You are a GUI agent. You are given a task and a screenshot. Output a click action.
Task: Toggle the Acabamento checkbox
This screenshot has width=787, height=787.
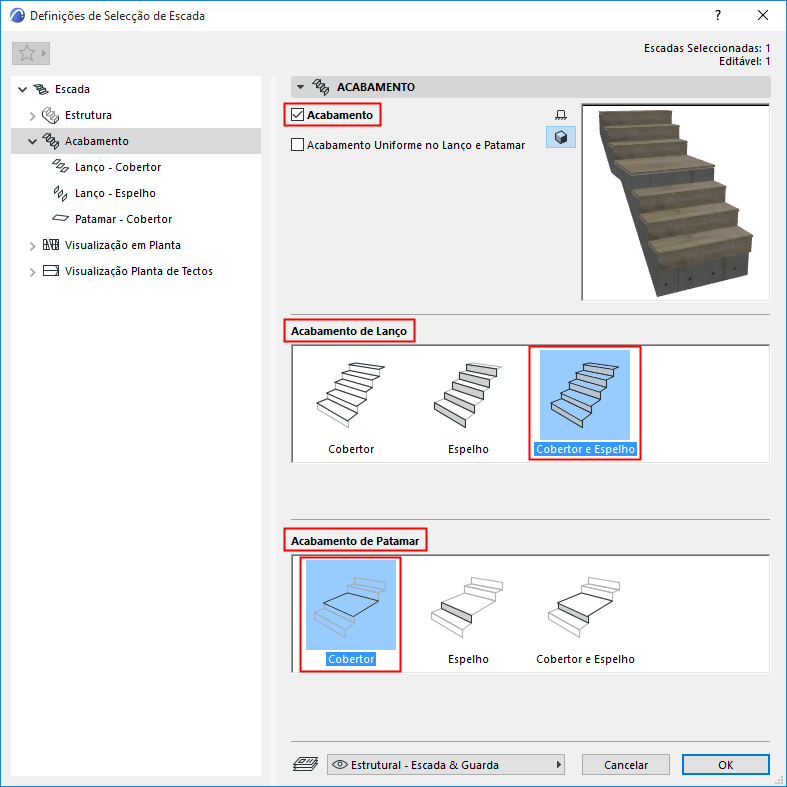(298, 115)
